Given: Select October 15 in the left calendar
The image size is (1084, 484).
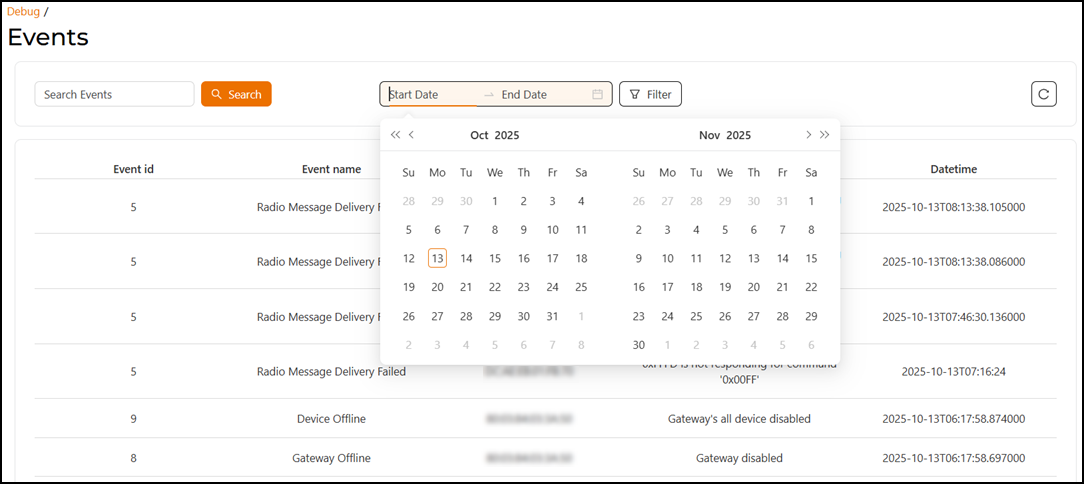Looking at the screenshot, I should (495, 259).
